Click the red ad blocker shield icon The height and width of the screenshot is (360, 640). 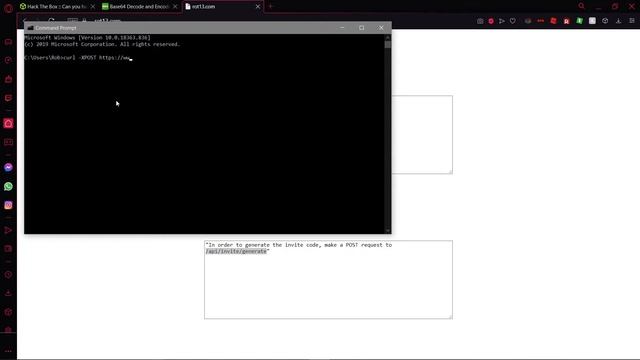coord(491,21)
